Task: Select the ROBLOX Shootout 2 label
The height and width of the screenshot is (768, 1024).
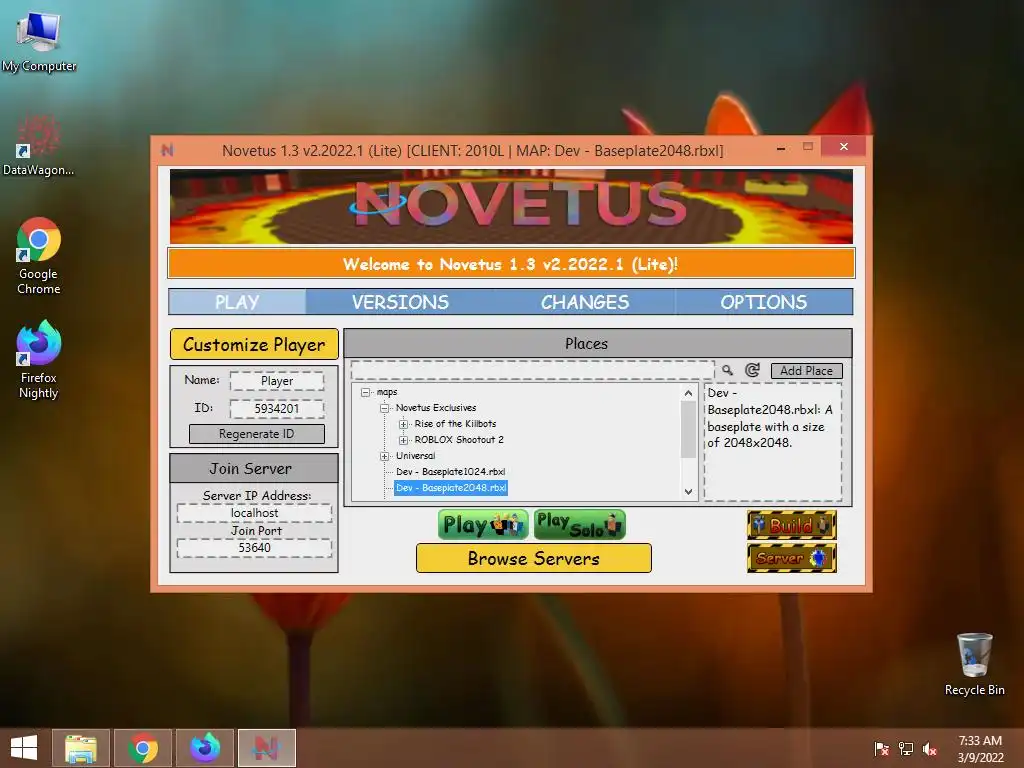Action: [459, 440]
